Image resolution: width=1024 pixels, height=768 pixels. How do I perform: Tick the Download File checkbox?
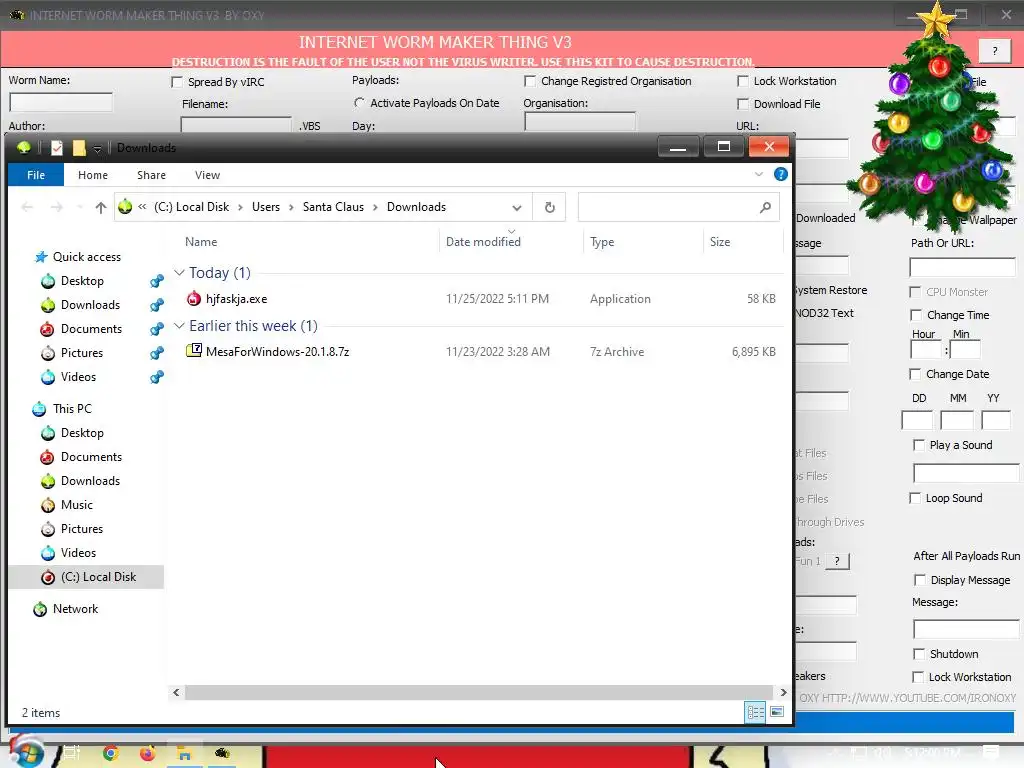tap(743, 104)
